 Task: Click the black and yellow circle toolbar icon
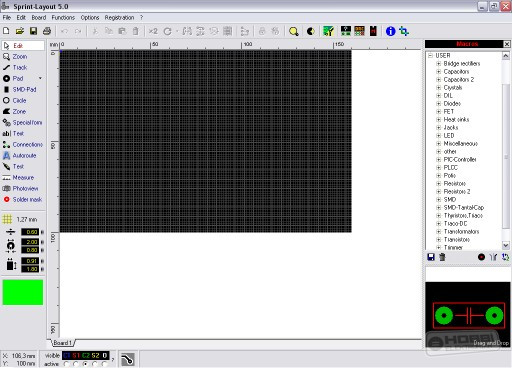[x=311, y=31]
